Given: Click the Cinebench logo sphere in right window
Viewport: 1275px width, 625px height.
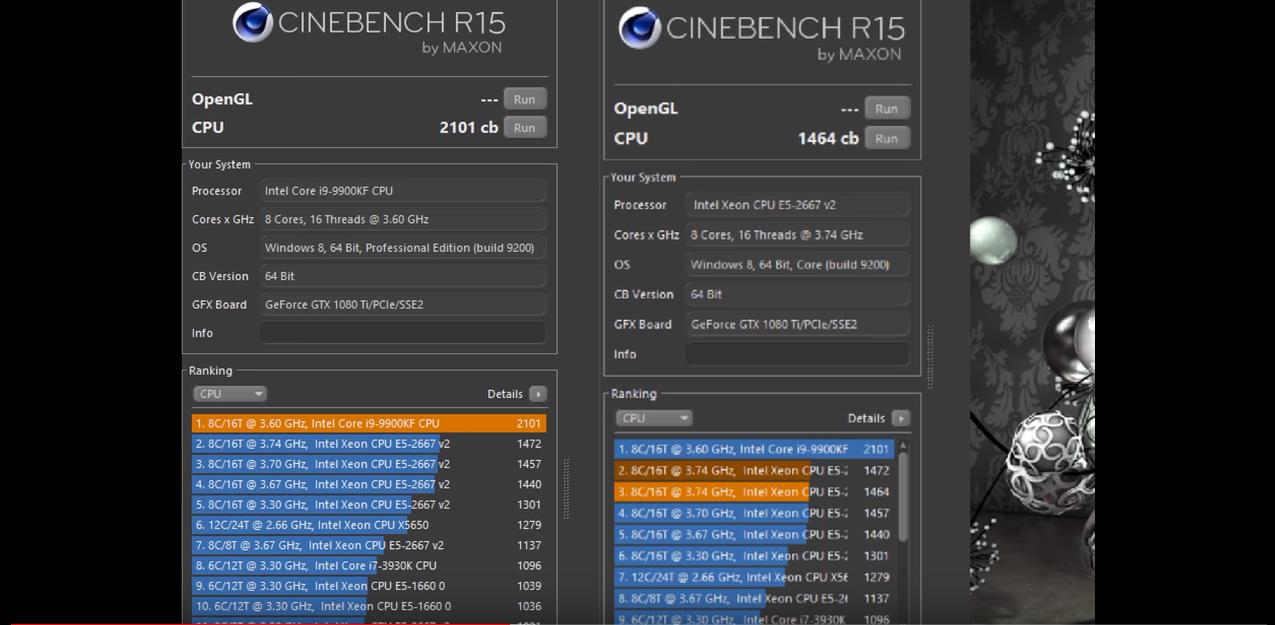Looking at the screenshot, I should point(639,28).
